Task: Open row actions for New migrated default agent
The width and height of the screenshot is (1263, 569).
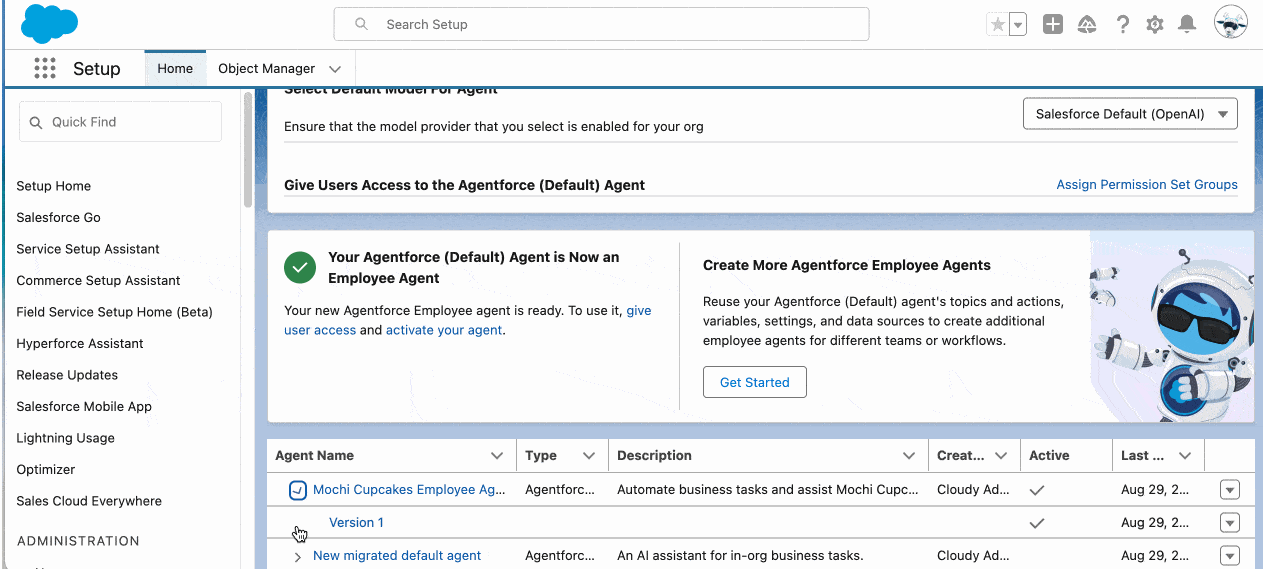Action: [1230, 556]
